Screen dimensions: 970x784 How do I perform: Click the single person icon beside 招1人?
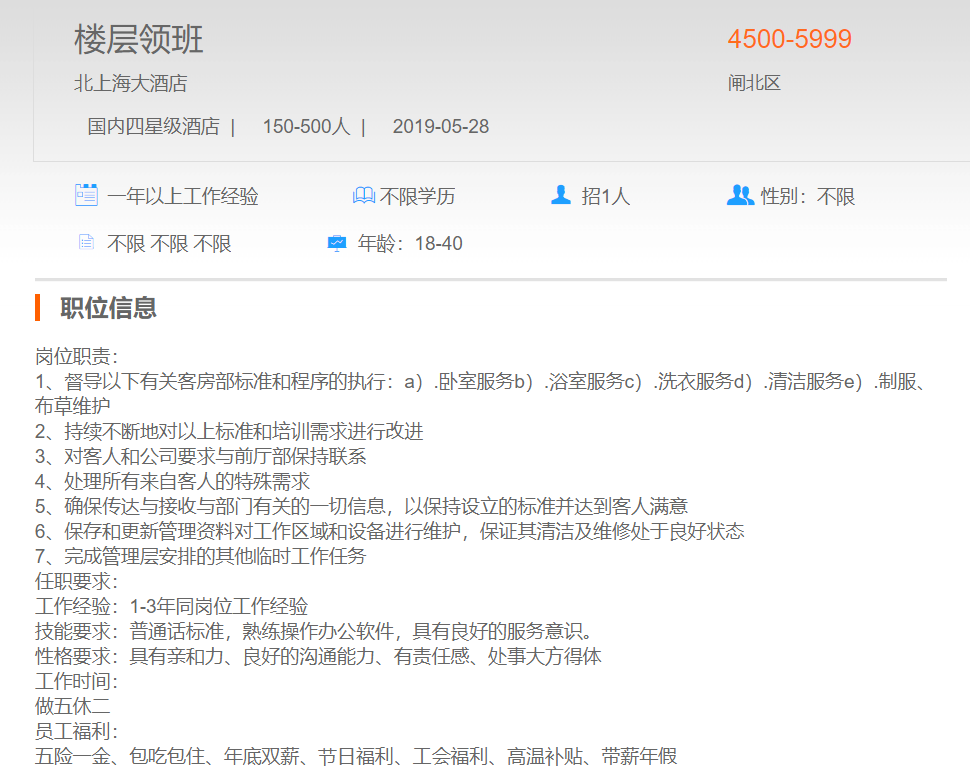click(561, 195)
